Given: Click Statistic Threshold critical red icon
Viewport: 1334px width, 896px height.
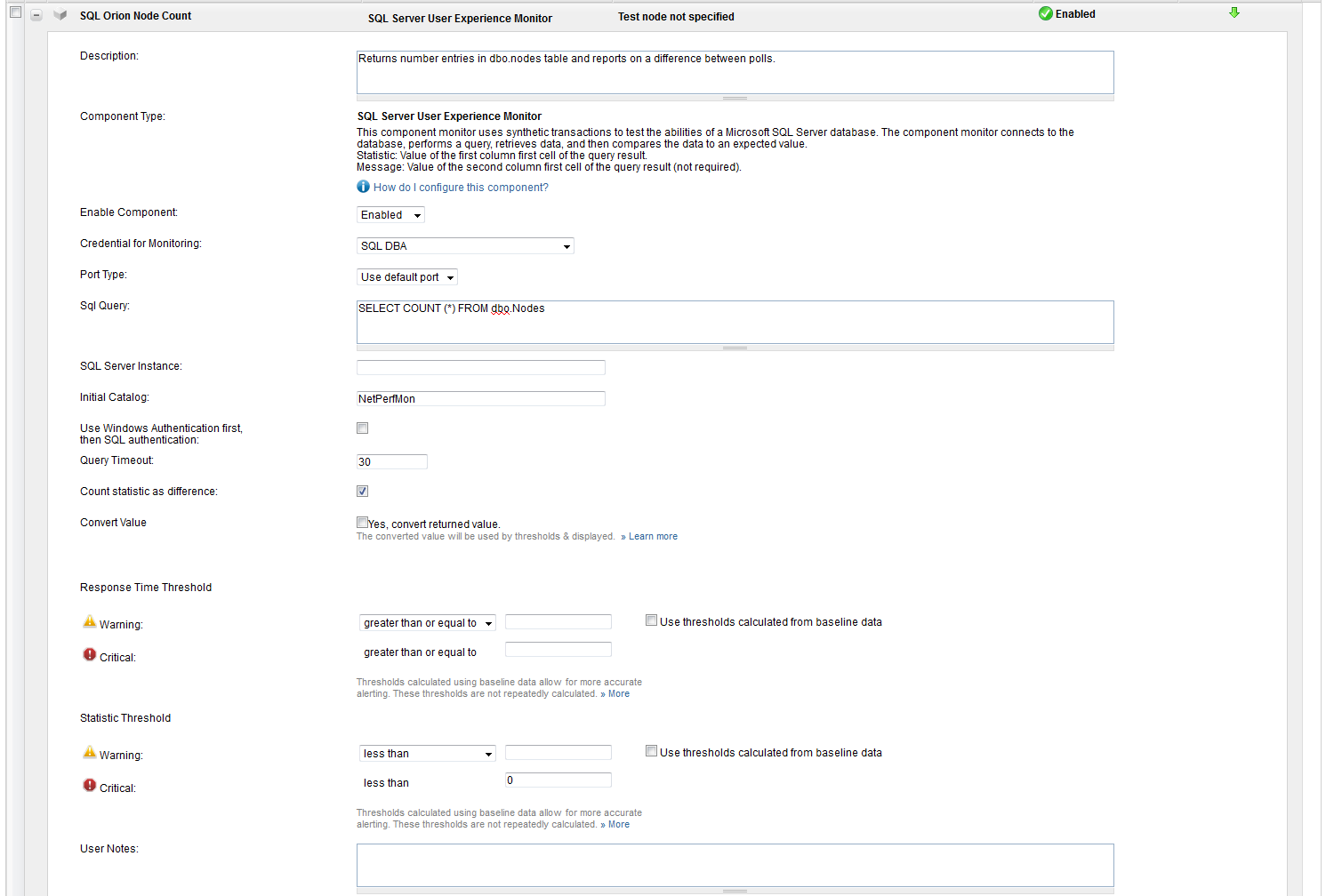Looking at the screenshot, I should pos(90,785).
